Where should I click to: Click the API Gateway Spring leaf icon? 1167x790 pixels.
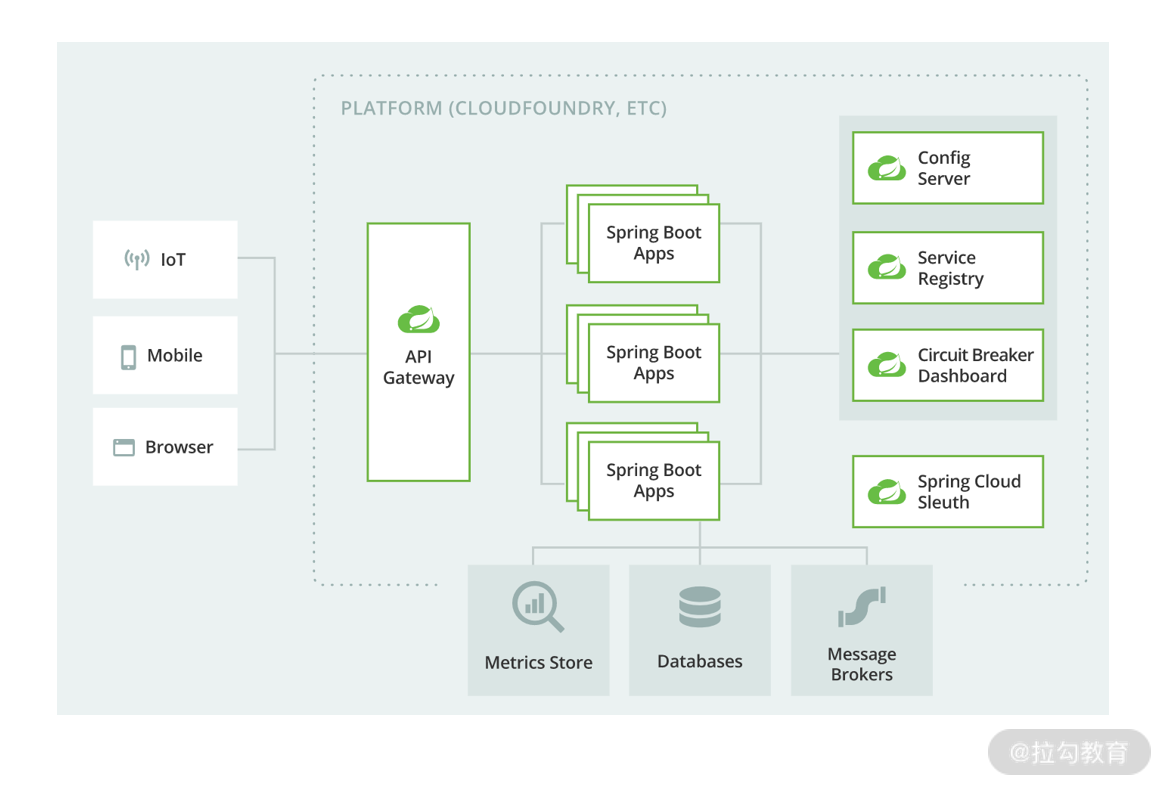[x=418, y=319]
